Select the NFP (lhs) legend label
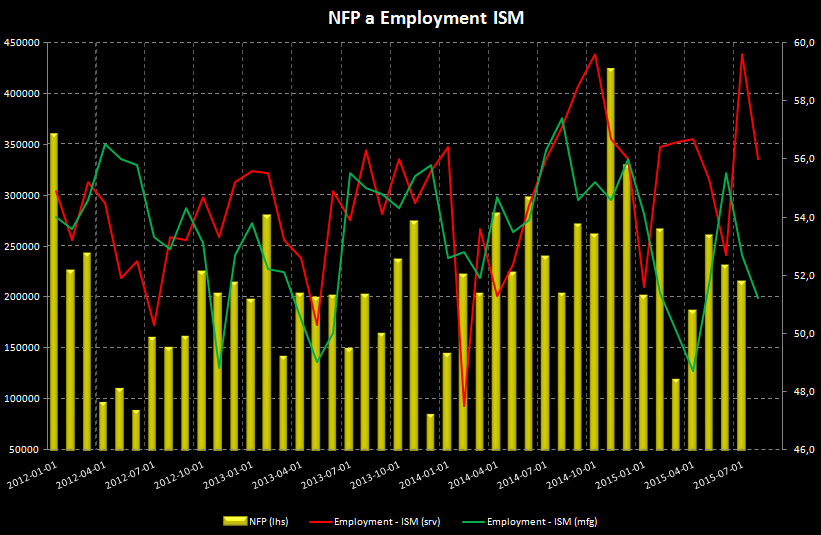The height and width of the screenshot is (535, 821). tap(269, 521)
